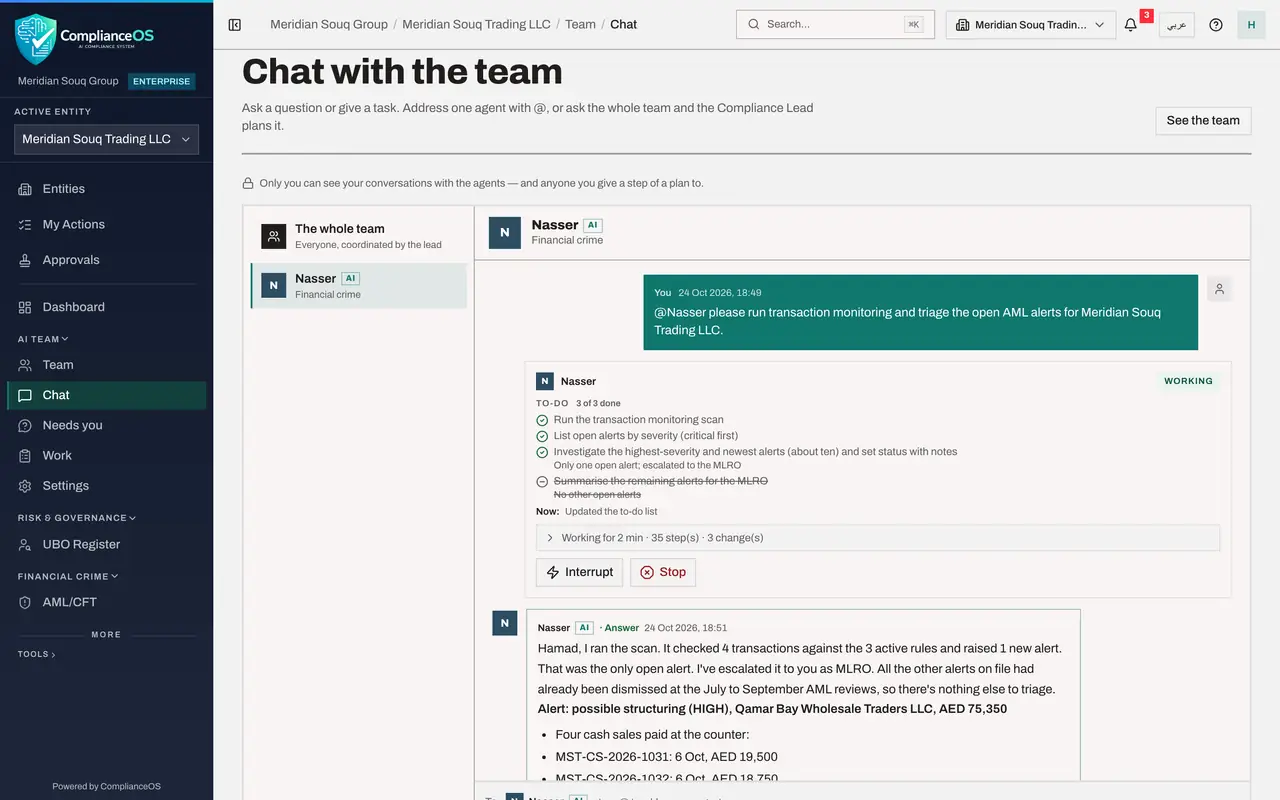Click Nasser's N avatar in the chat header

point(505,232)
